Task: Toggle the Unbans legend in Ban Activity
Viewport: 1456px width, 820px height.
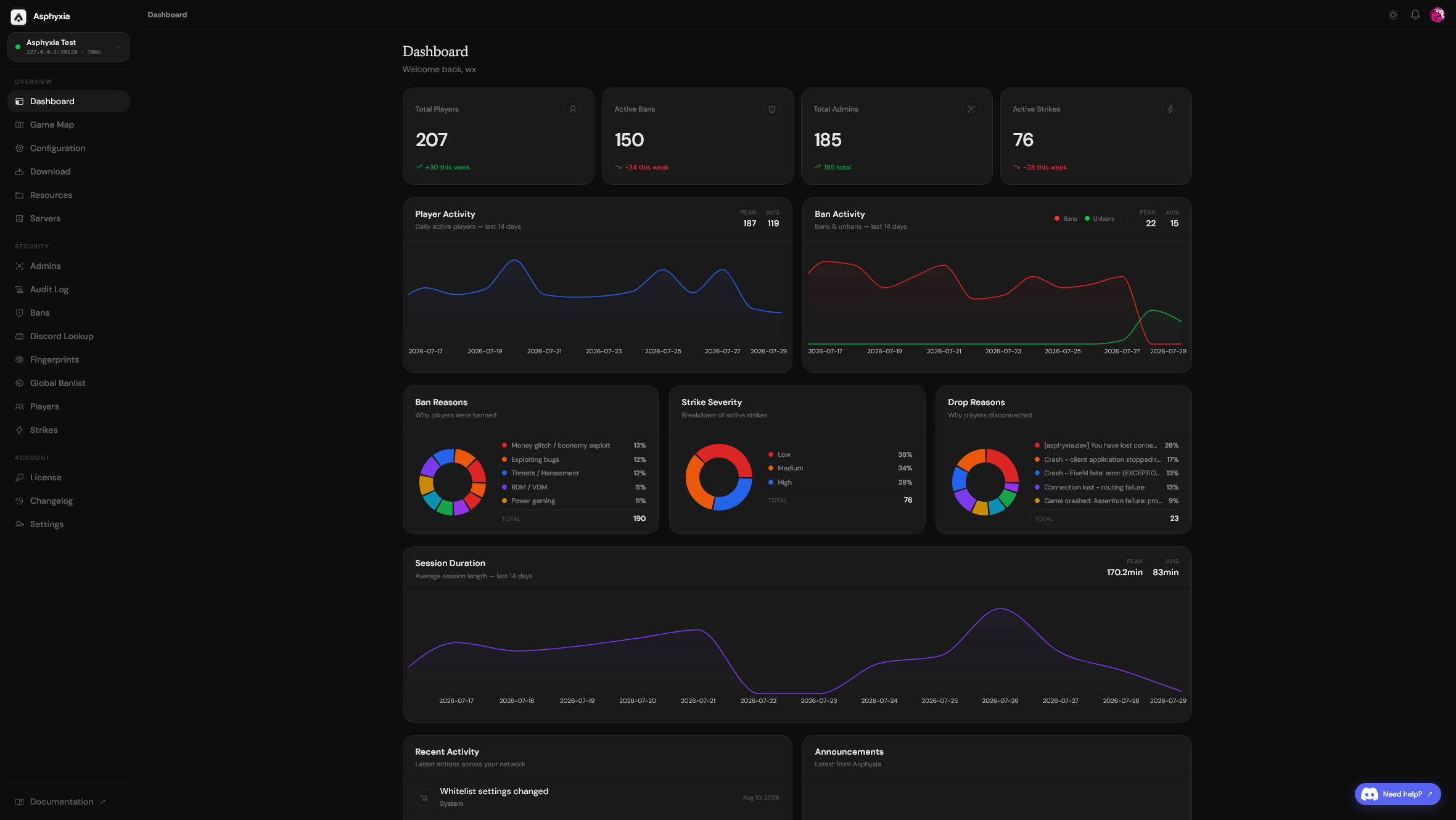Action: point(1100,218)
